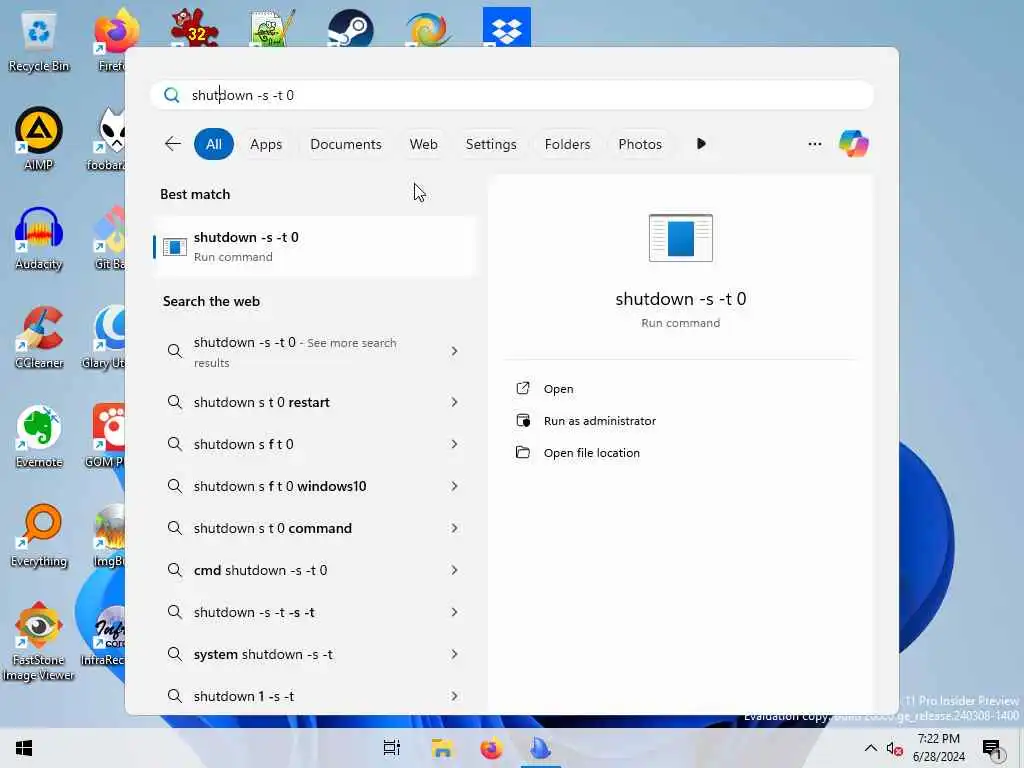Viewport: 1024px width, 768px height.
Task: Open the more options ellipsis menu
Action: (x=814, y=144)
